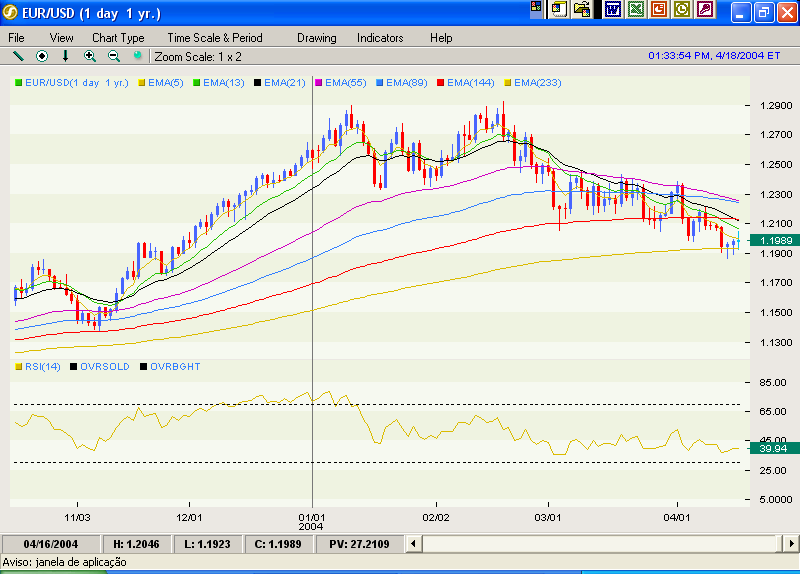The height and width of the screenshot is (574, 800).
Task: Click the 01/01 2004 date axis label
Action: (311, 522)
